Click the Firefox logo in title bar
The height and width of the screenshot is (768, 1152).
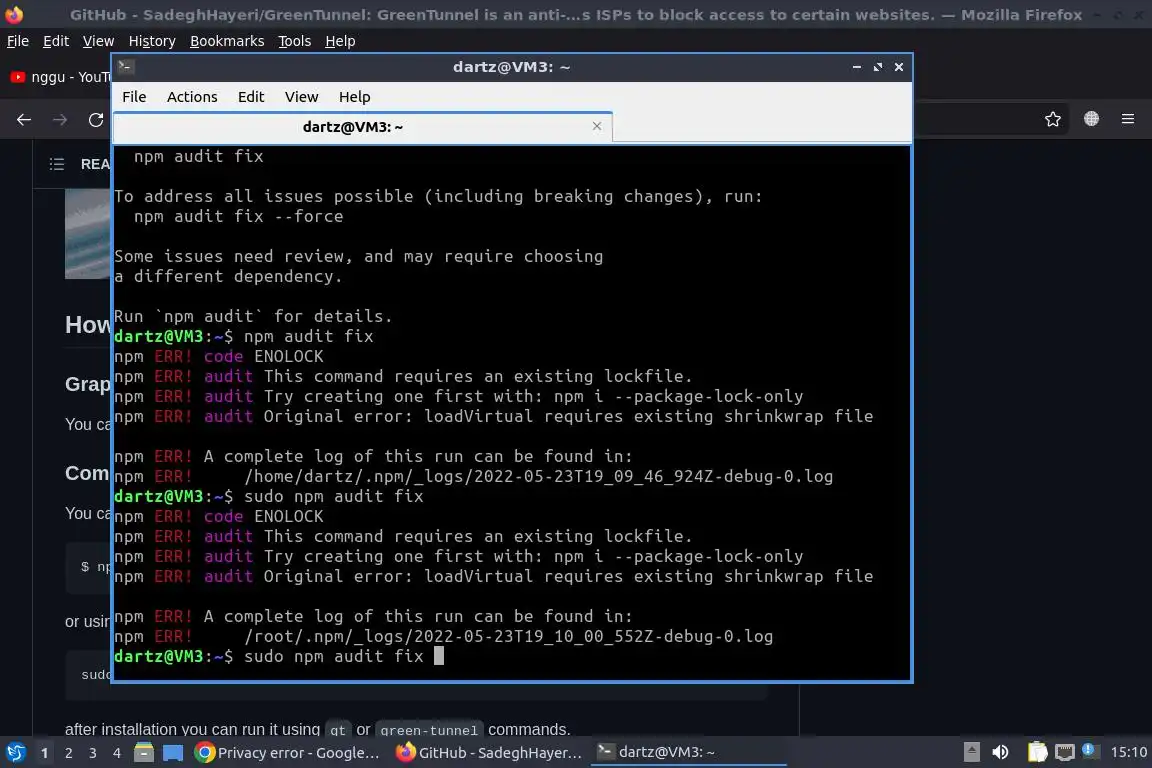click(14, 14)
